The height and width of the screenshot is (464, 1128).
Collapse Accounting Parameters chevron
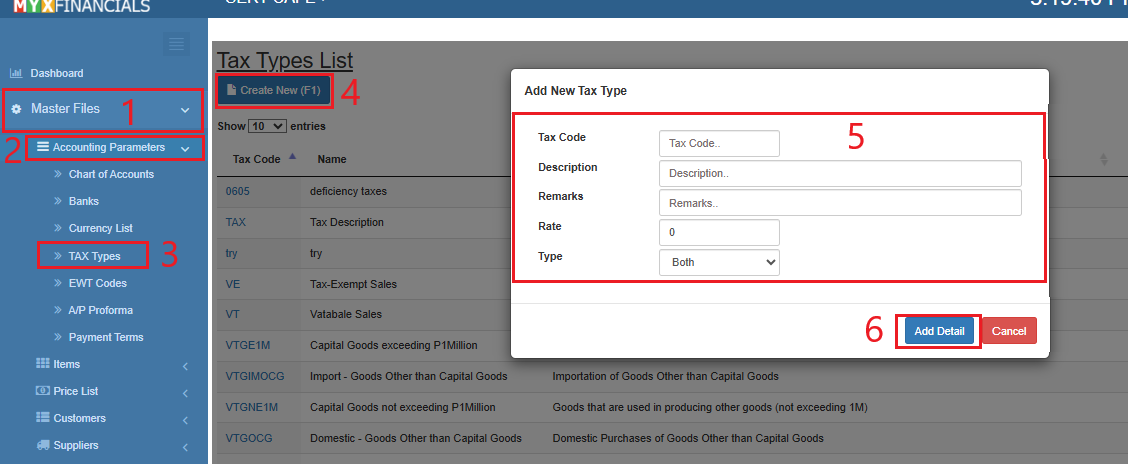[185, 148]
